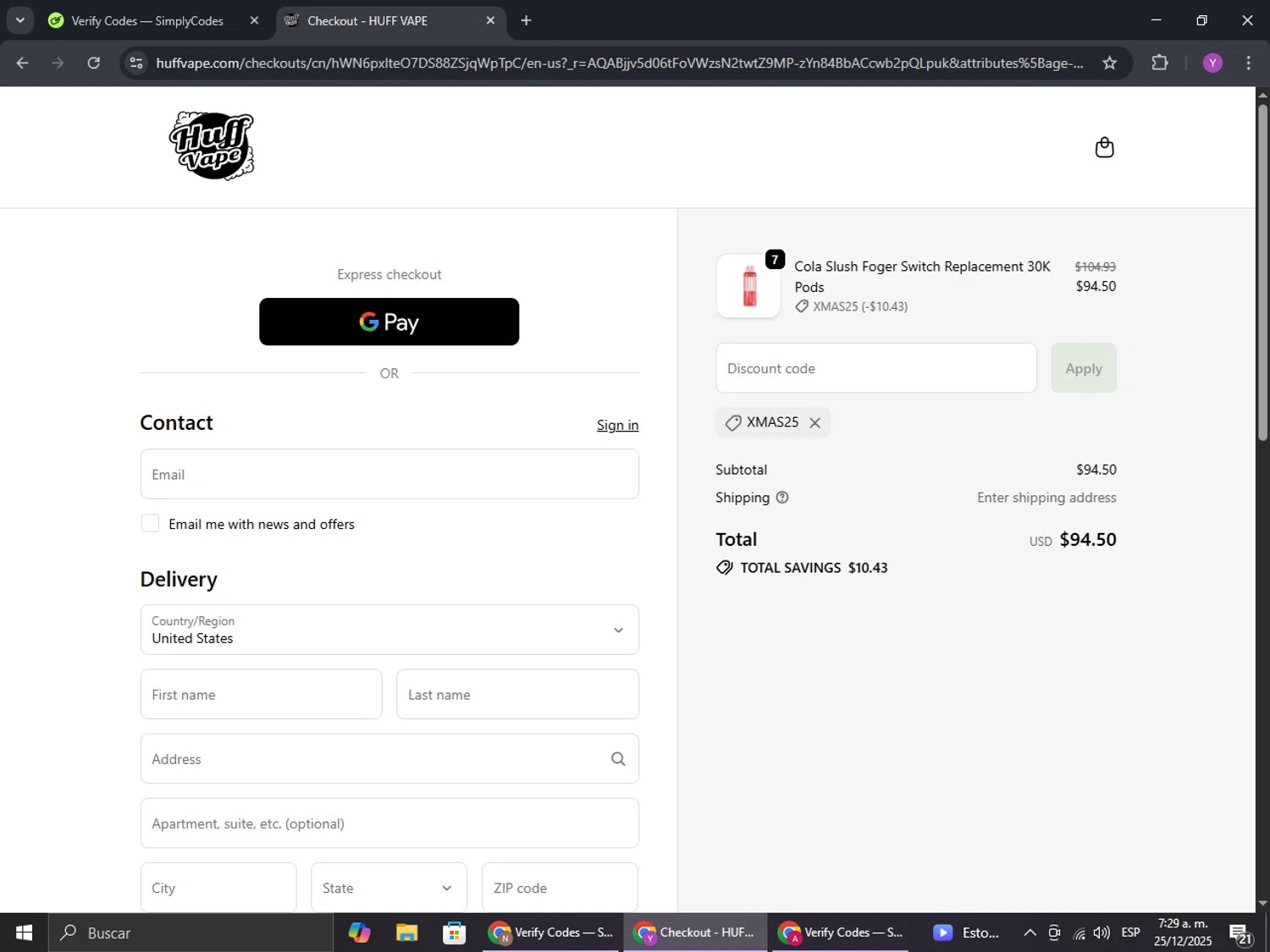Click the browser address bar URL
The height and width of the screenshot is (952, 1270).
click(x=620, y=63)
